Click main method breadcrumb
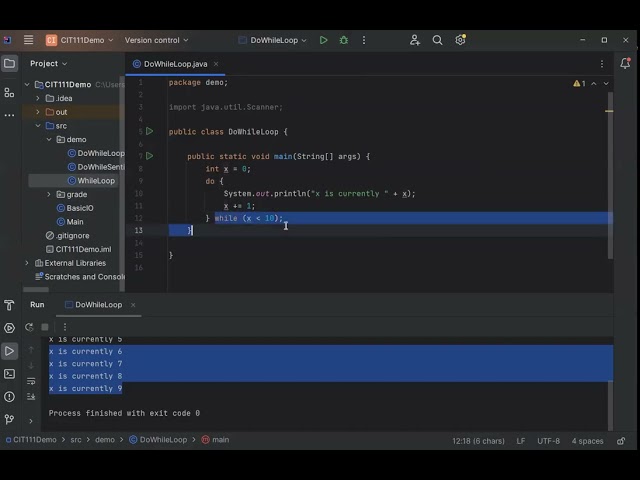Viewport: 640px width, 480px height. (x=216, y=440)
